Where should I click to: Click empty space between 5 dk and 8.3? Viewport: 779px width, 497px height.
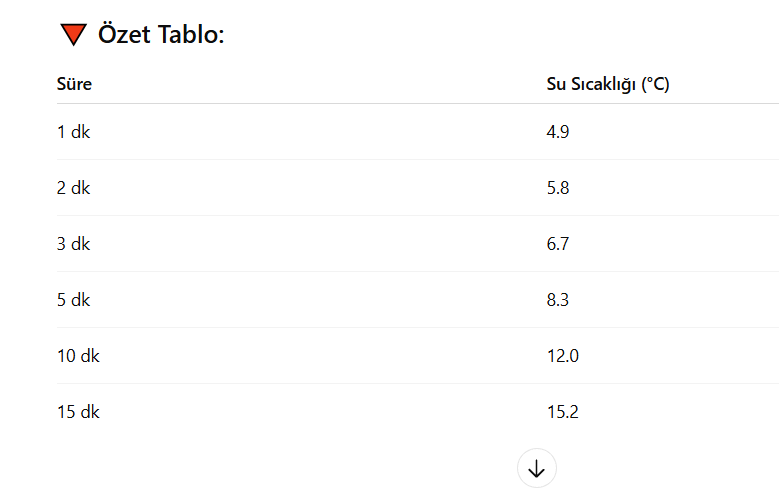click(x=318, y=300)
